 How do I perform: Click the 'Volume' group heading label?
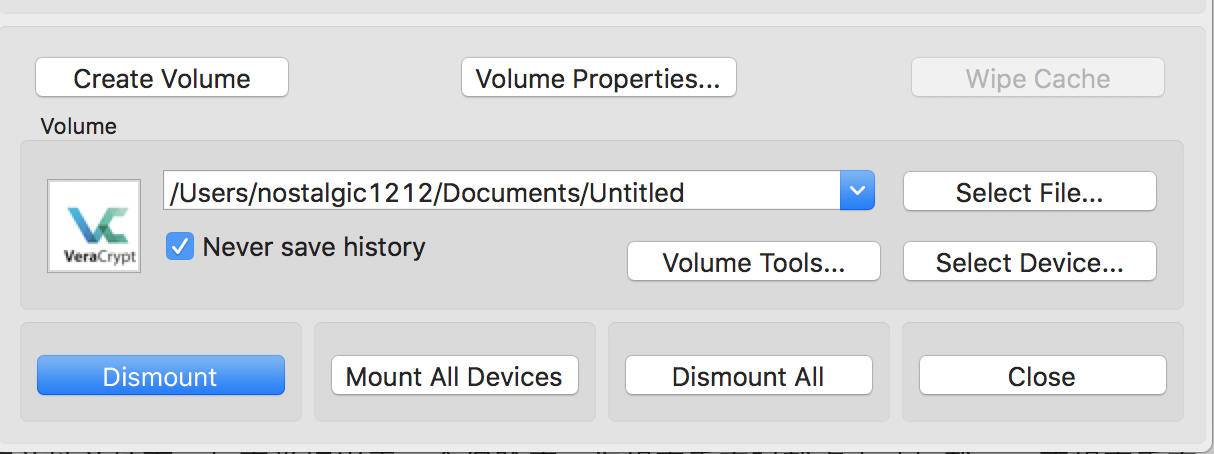coord(78,127)
